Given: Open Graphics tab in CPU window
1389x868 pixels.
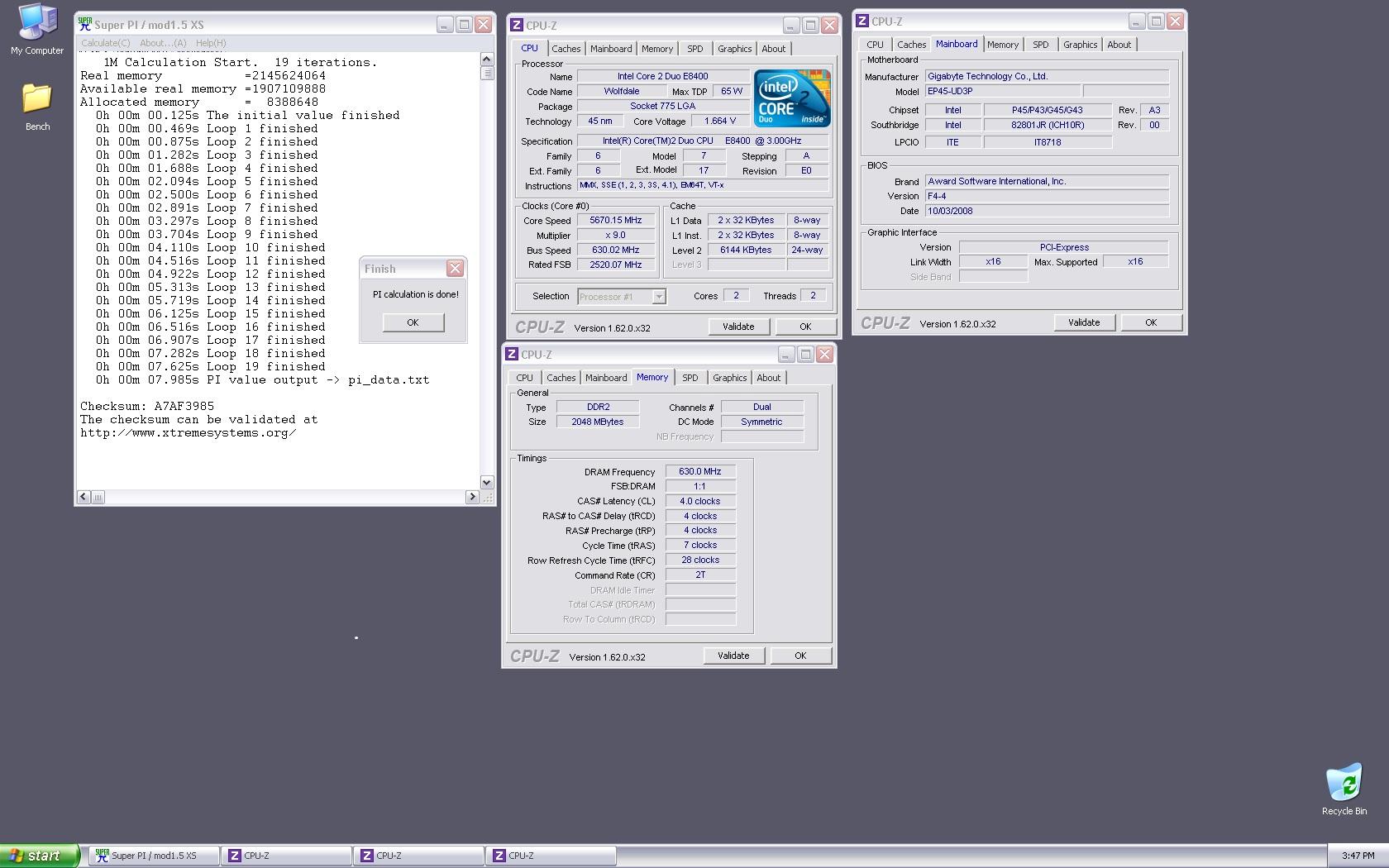Looking at the screenshot, I should (735, 49).
